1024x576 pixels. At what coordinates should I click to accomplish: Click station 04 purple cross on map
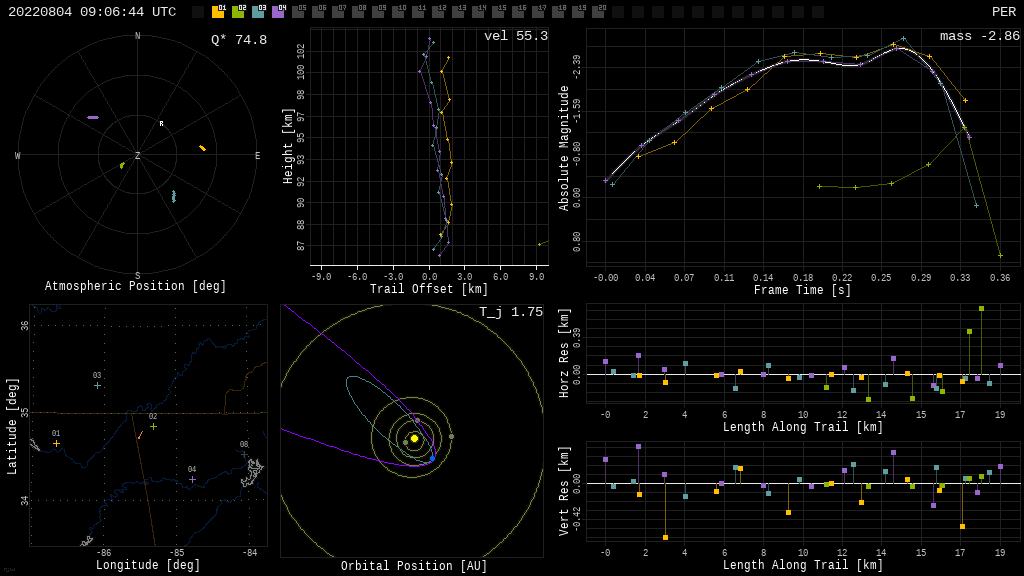[x=192, y=479]
